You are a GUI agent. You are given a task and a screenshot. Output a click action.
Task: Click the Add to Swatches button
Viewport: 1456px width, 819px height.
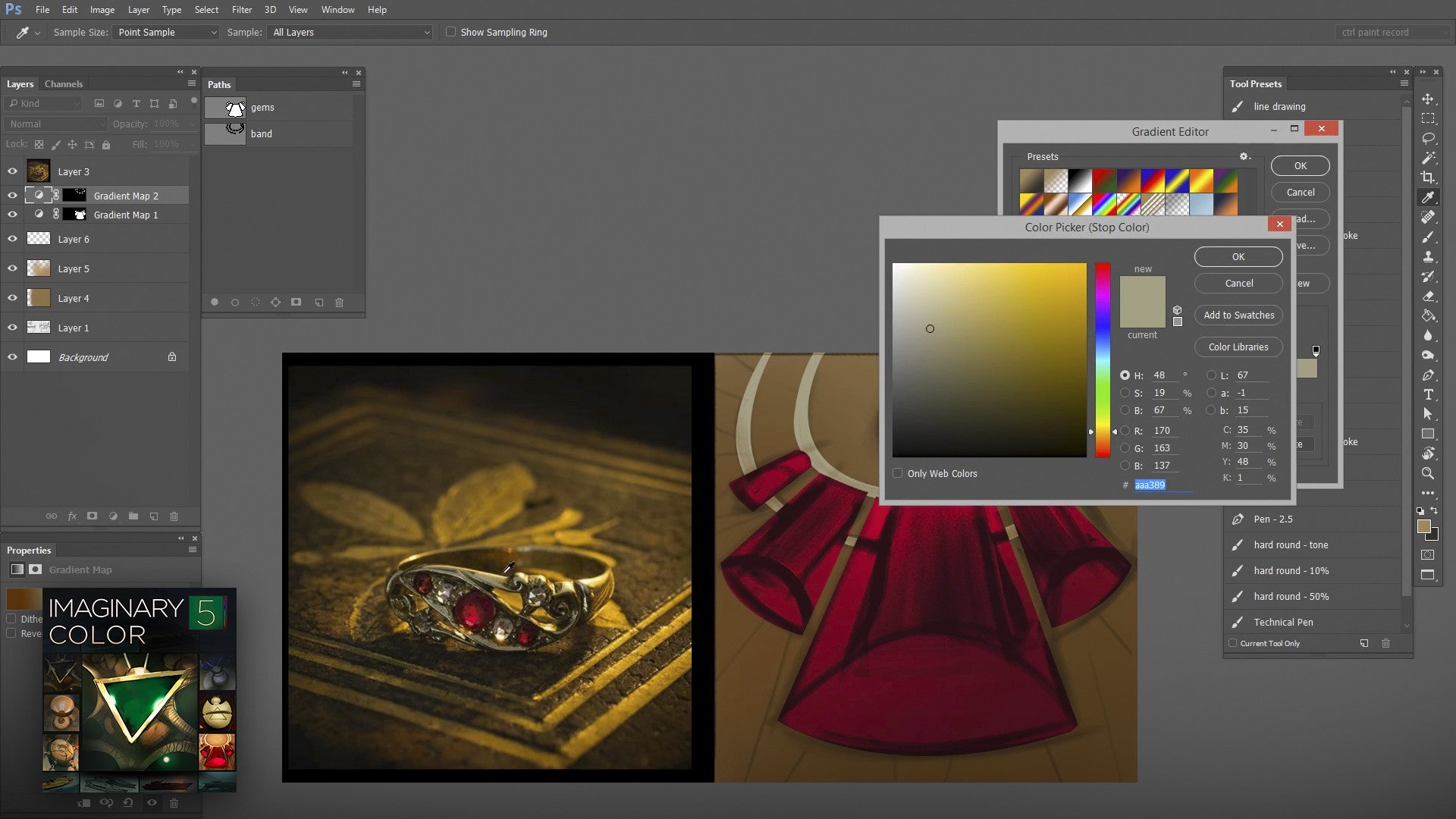[1238, 314]
